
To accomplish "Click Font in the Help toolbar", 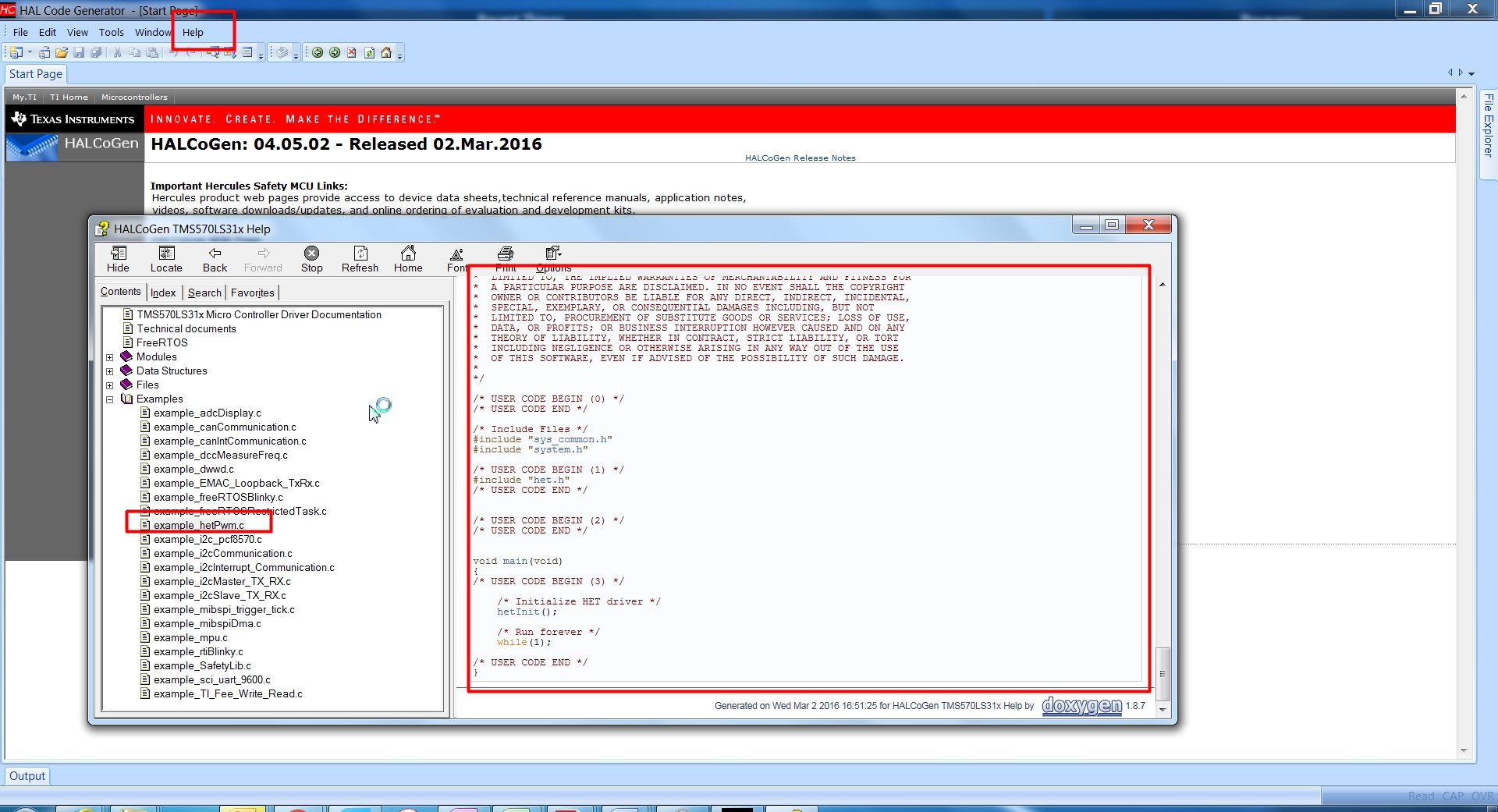I will [457, 260].
